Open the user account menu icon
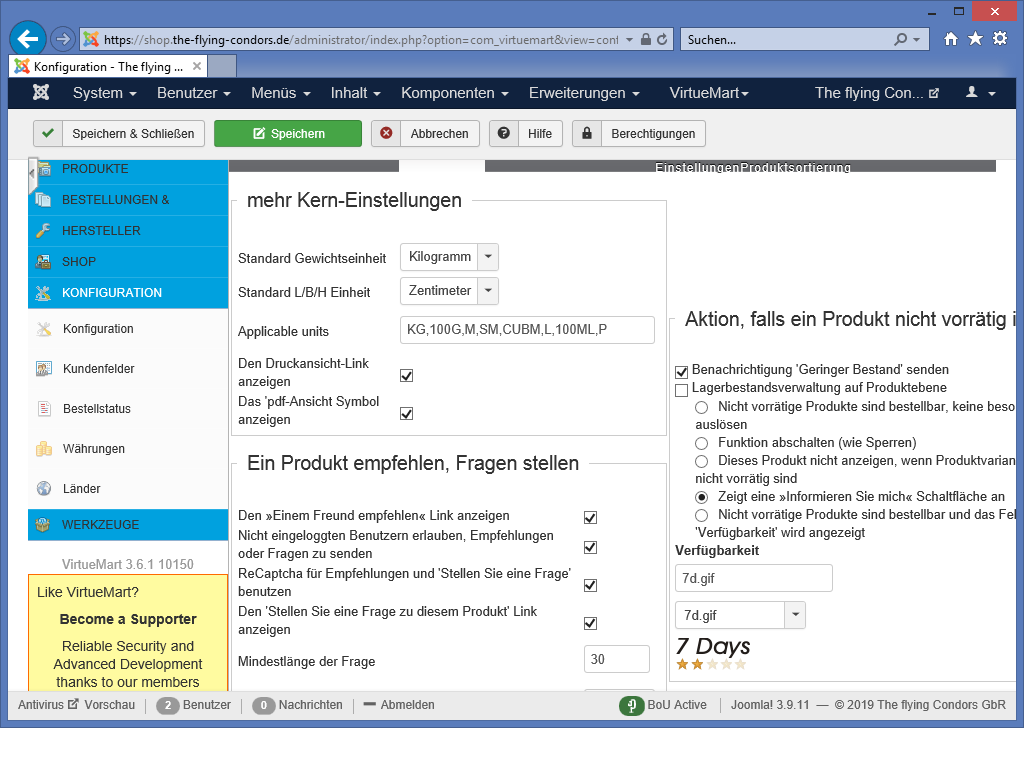 pos(979,93)
